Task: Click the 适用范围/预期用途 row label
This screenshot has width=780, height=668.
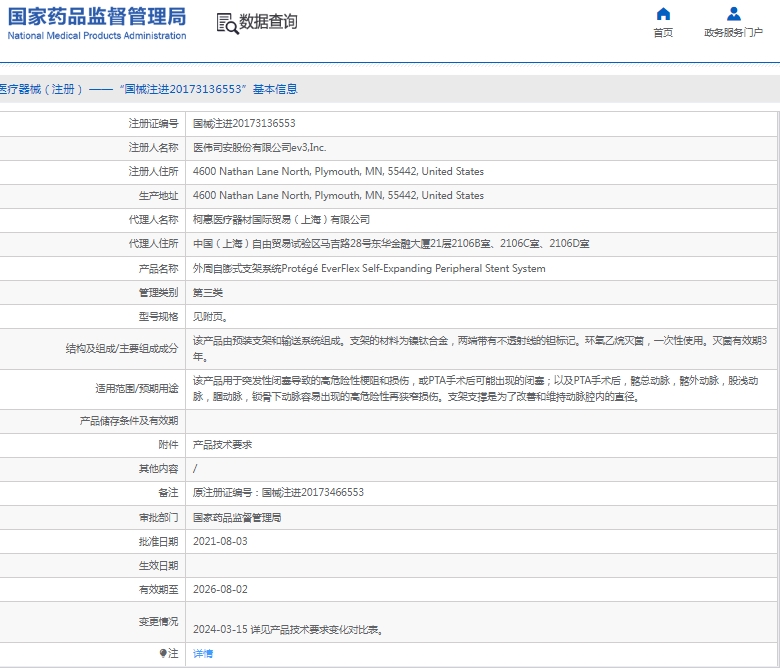Action: (137, 388)
